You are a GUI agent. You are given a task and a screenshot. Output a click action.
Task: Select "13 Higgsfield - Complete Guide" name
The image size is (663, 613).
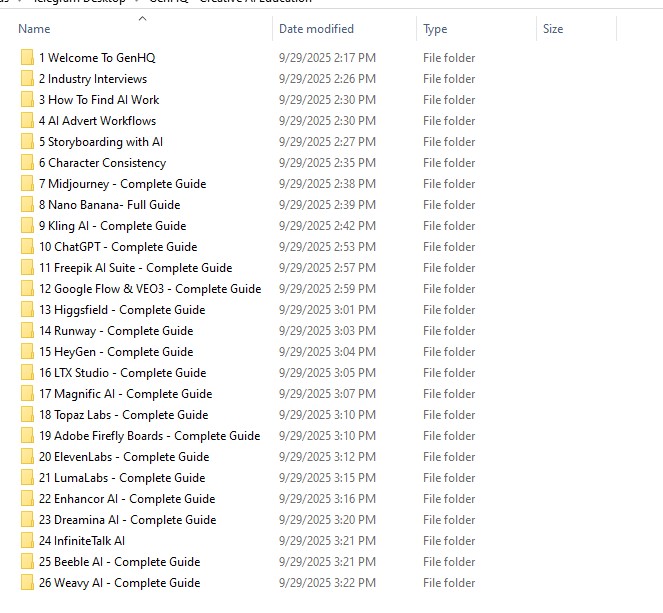tap(122, 309)
